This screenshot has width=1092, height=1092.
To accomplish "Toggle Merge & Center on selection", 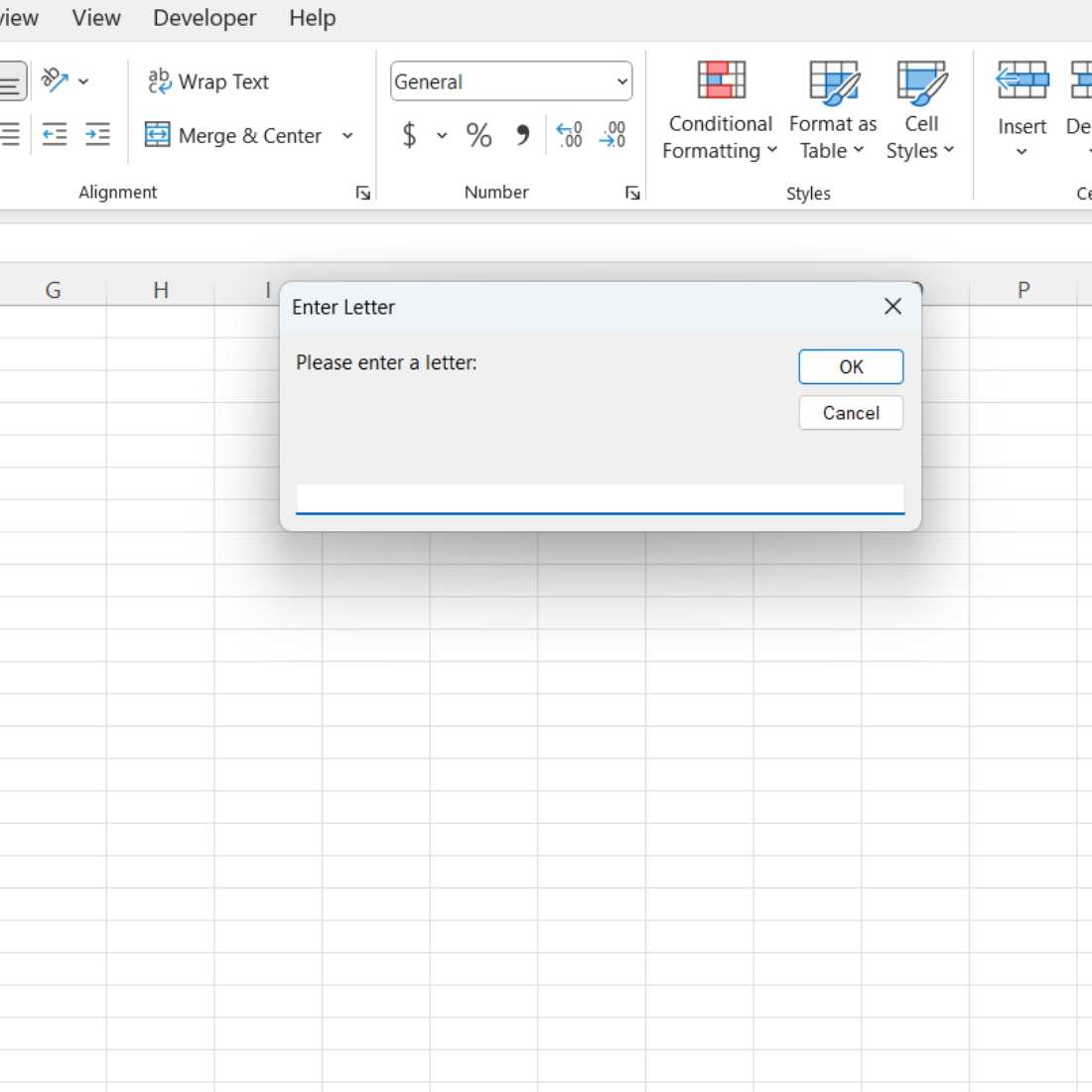I will click(x=234, y=135).
